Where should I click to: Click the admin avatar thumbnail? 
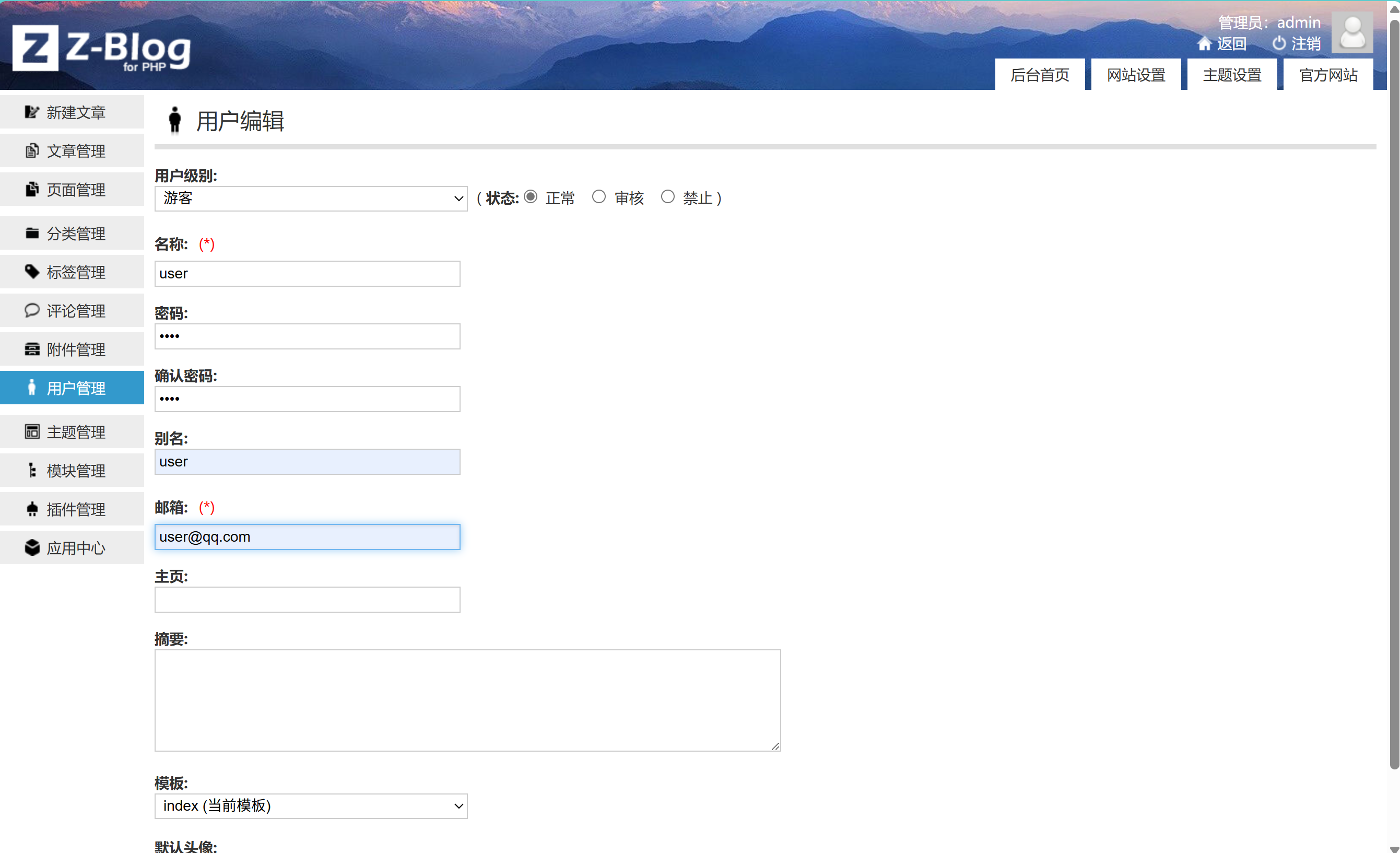[x=1352, y=33]
